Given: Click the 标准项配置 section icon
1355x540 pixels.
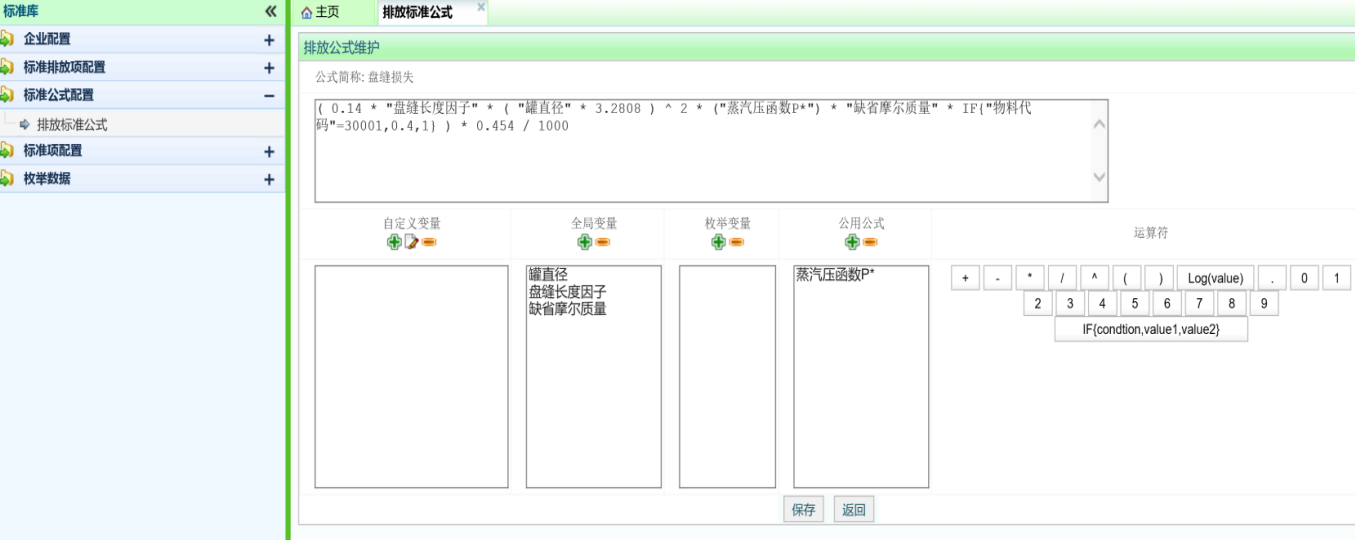Looking at the screenshot, I should pos(7,151).
